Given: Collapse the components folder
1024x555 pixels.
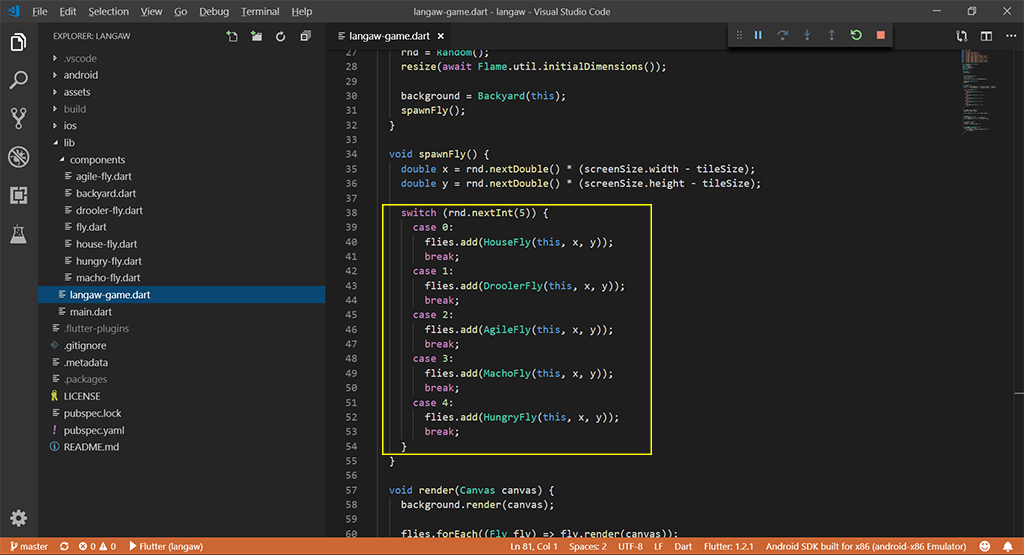Looking at the screenshot, I should pos(97,160).
